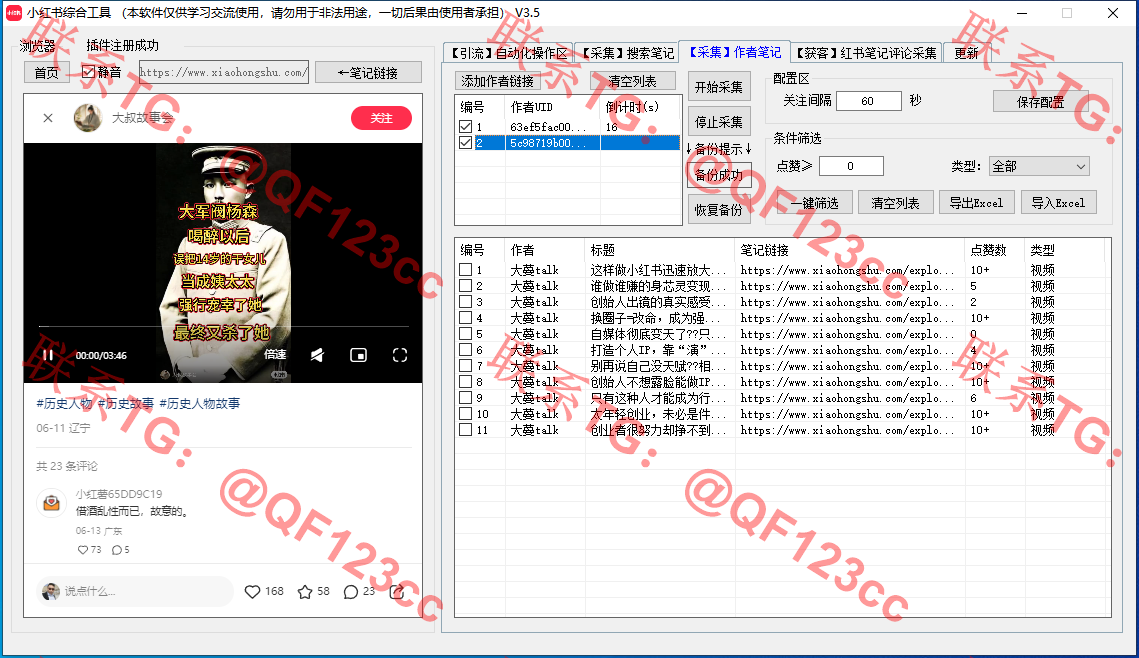Click the video progress bar
1139x658 pixels.
(224, 327)
